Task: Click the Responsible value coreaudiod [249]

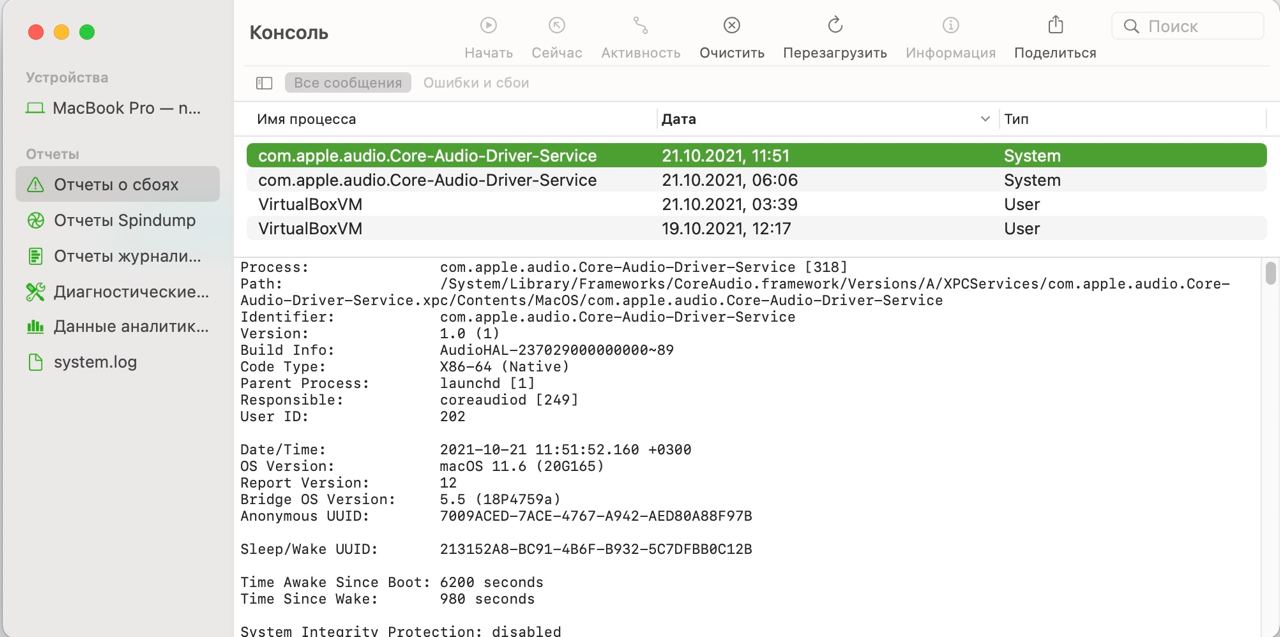Action: [509, 400]
